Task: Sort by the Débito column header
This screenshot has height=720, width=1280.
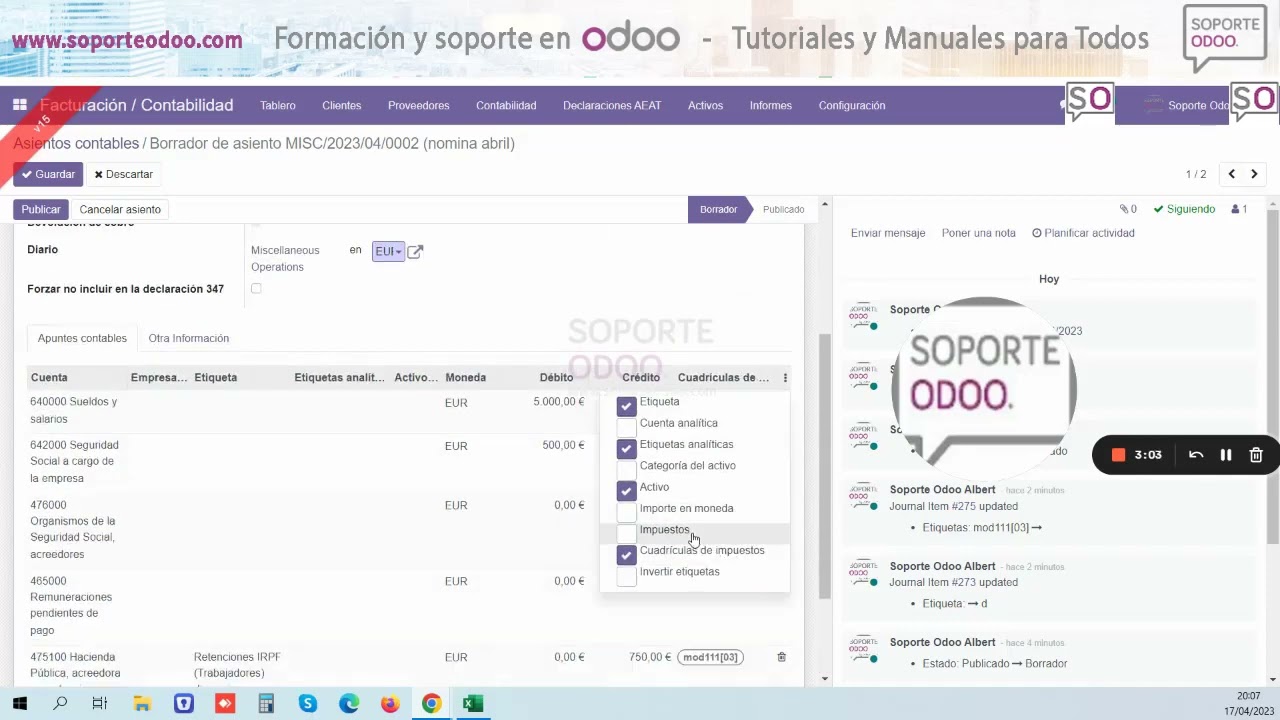Action: coord(556,378)
